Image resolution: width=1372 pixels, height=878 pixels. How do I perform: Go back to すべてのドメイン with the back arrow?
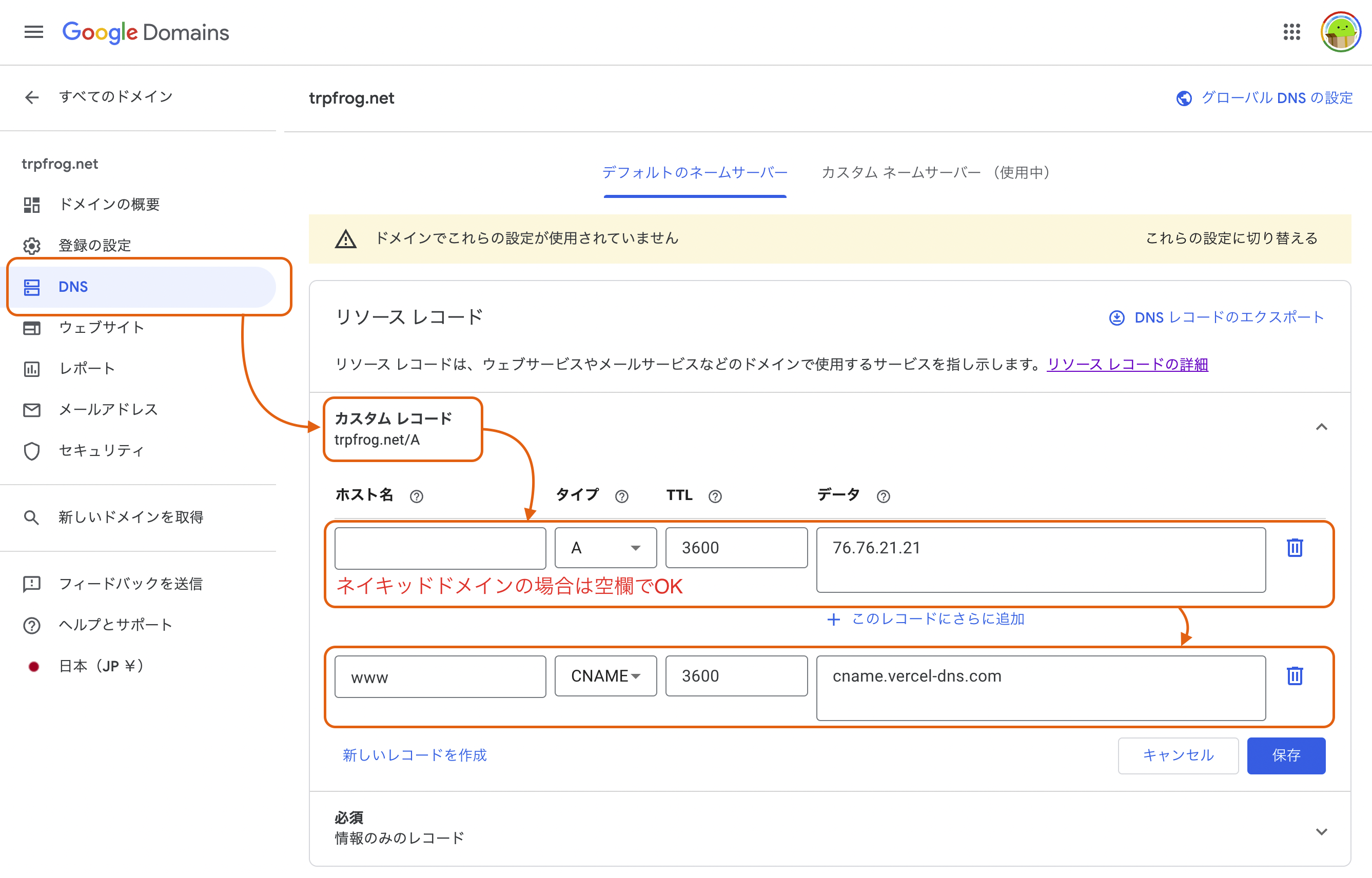(x=32, y=97)
